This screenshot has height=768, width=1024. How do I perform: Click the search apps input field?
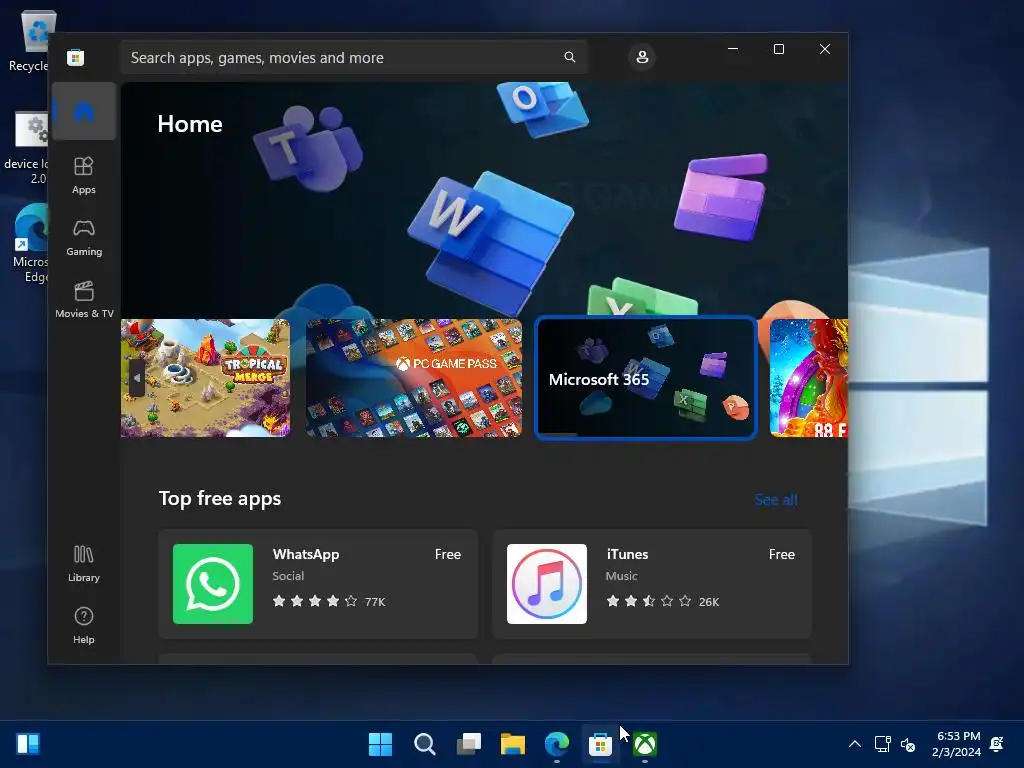[x=354, y=57]
